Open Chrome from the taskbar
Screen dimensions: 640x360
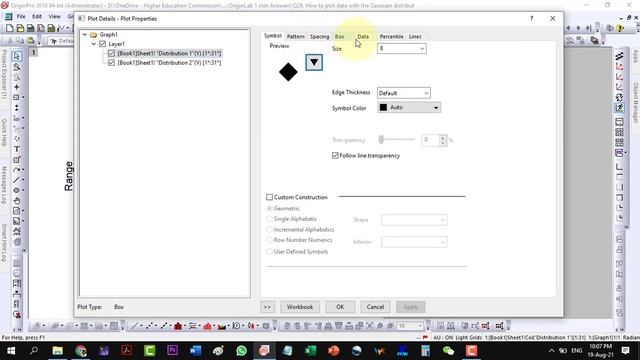click(81, 351)
